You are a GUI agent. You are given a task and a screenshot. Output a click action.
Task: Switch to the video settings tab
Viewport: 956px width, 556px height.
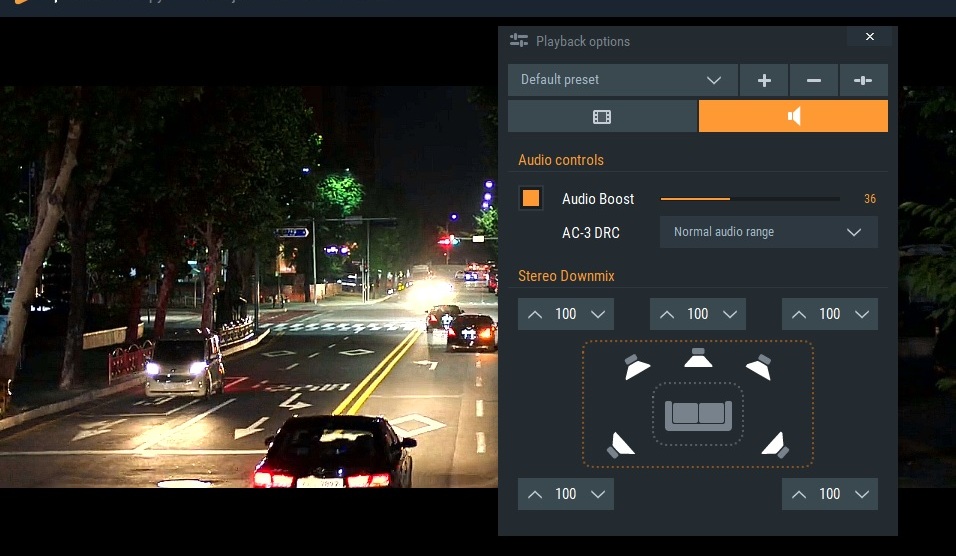602,117
